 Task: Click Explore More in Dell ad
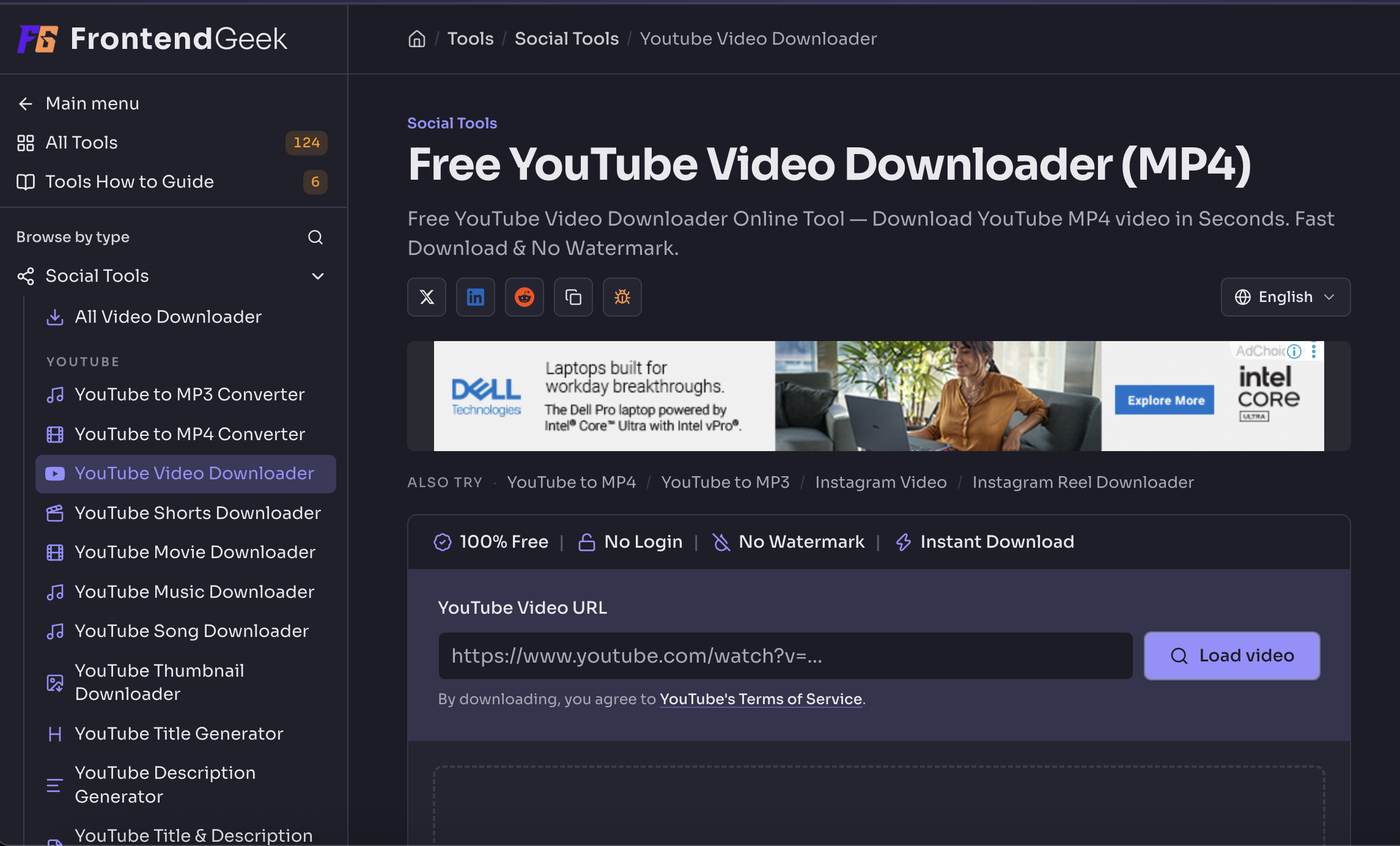click(x=1165, y=400)
